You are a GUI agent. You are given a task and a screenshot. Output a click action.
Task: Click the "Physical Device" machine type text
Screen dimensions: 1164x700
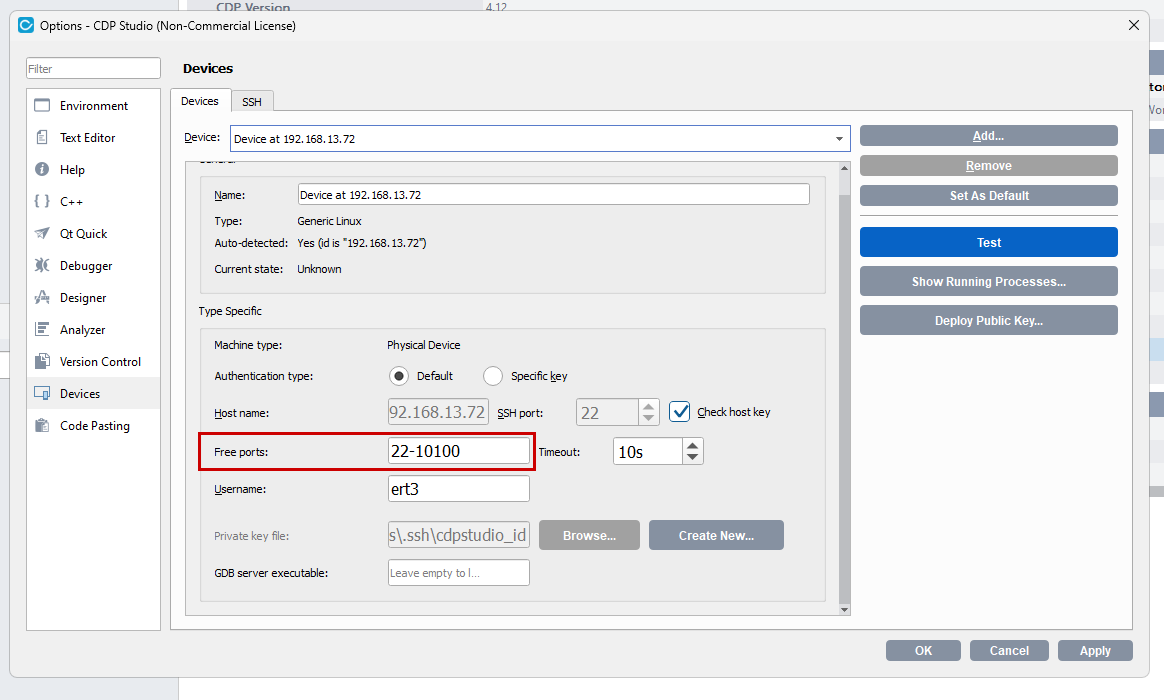tap(424, 345)
